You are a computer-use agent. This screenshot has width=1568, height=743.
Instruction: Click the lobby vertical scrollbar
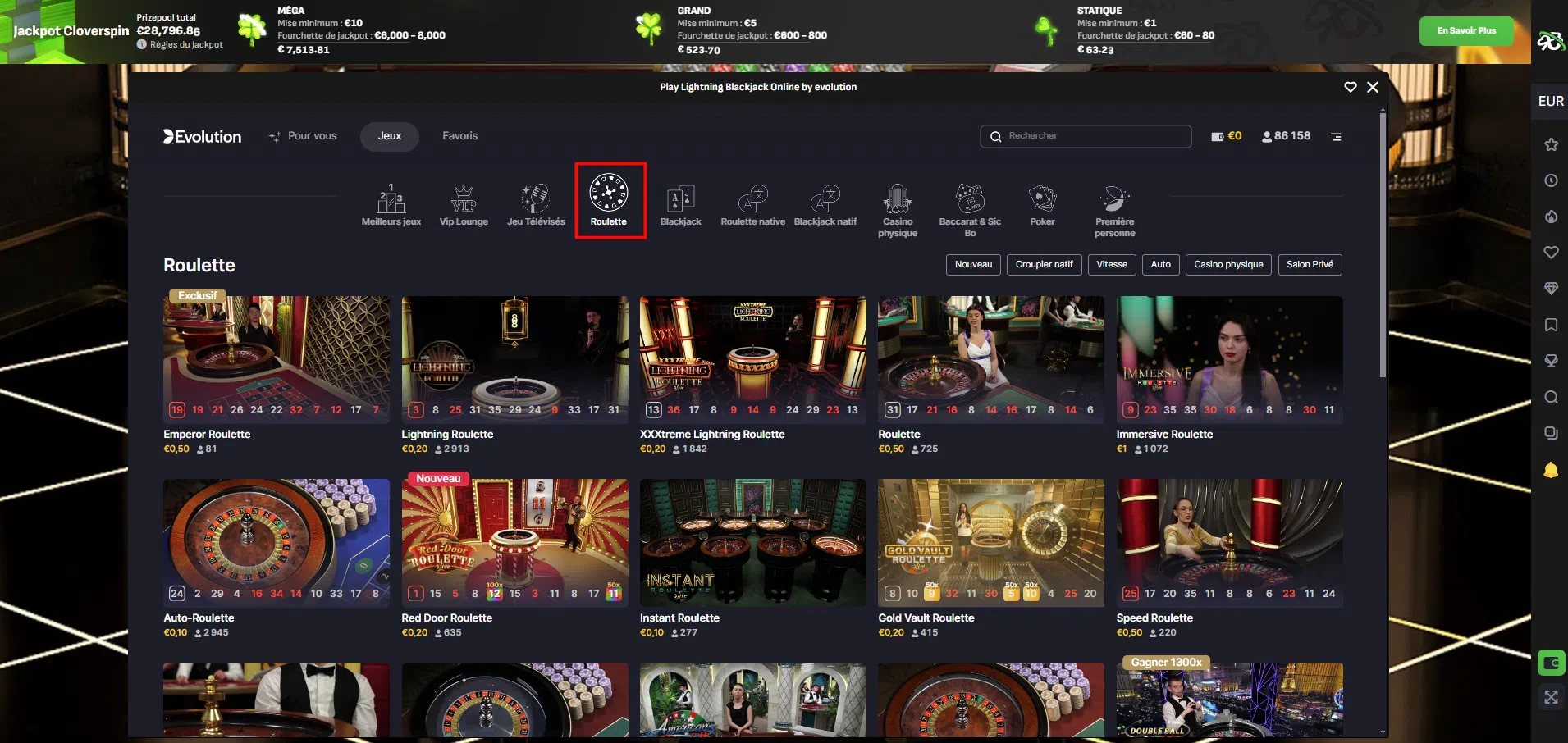coord(1383,246)
